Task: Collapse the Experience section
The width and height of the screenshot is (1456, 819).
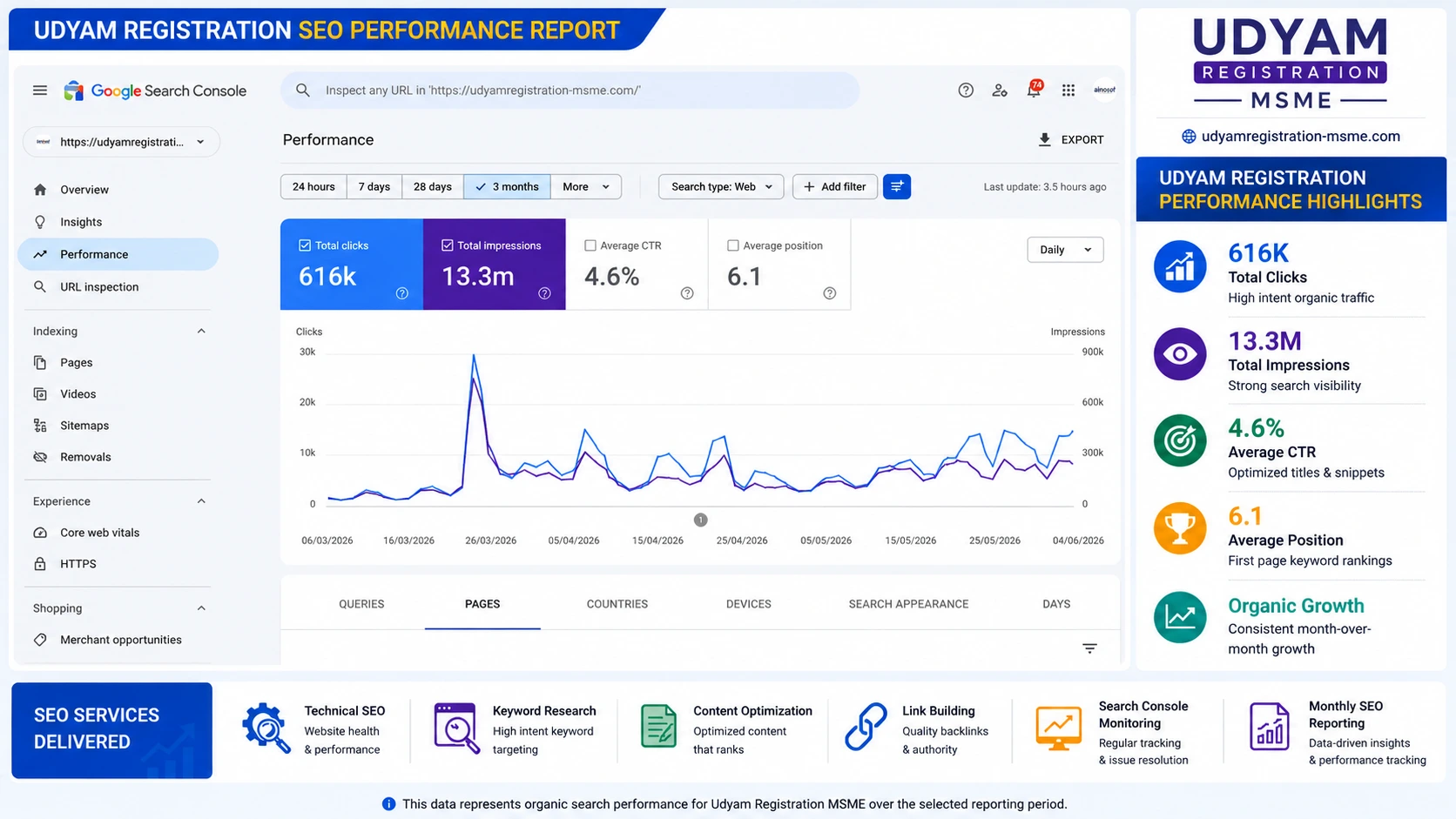Action: click(201, 501)
